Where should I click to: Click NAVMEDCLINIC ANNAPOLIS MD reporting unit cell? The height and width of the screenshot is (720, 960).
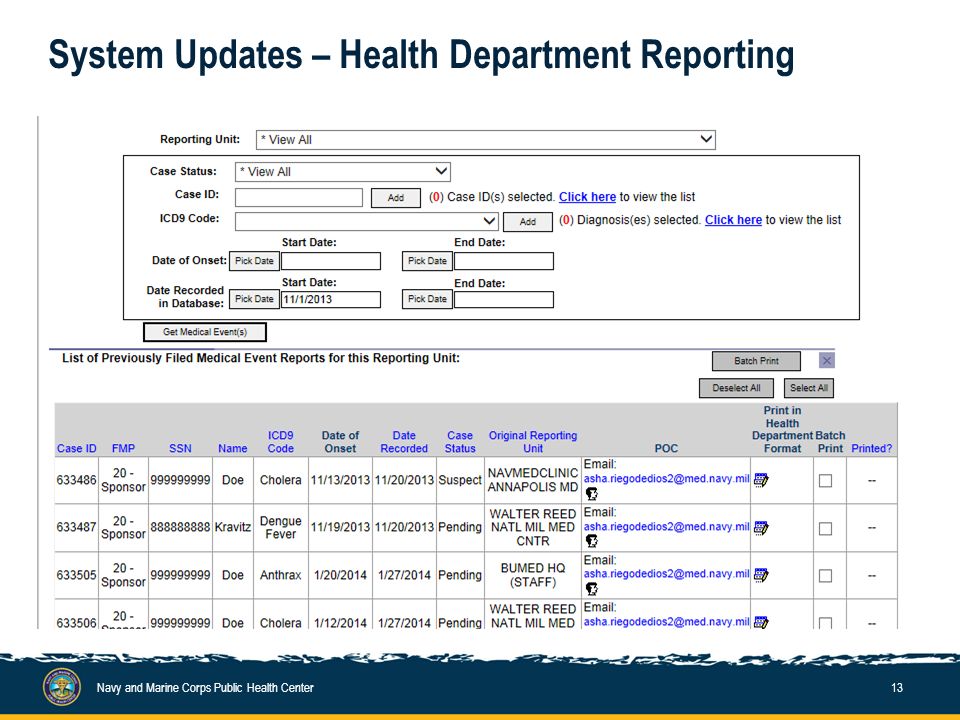(533, 480)
